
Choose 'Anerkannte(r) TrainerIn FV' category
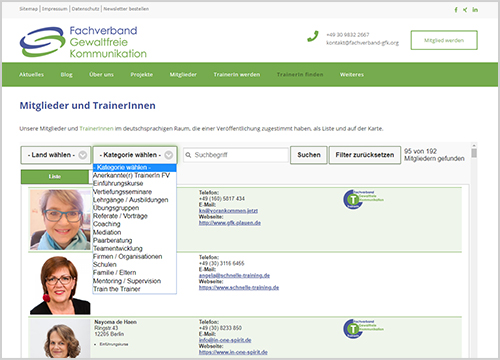pyautogui.click(x=134, y=175)
